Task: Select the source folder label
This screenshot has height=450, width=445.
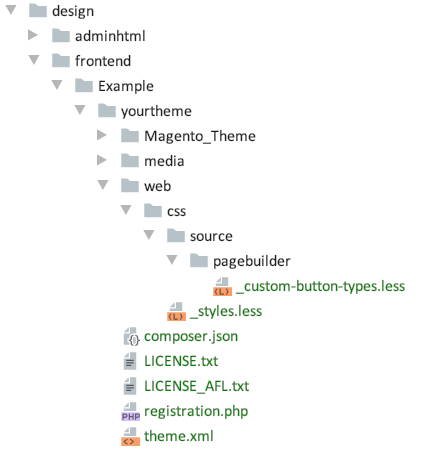Action: pyautogui.click(x=211, y=236)
